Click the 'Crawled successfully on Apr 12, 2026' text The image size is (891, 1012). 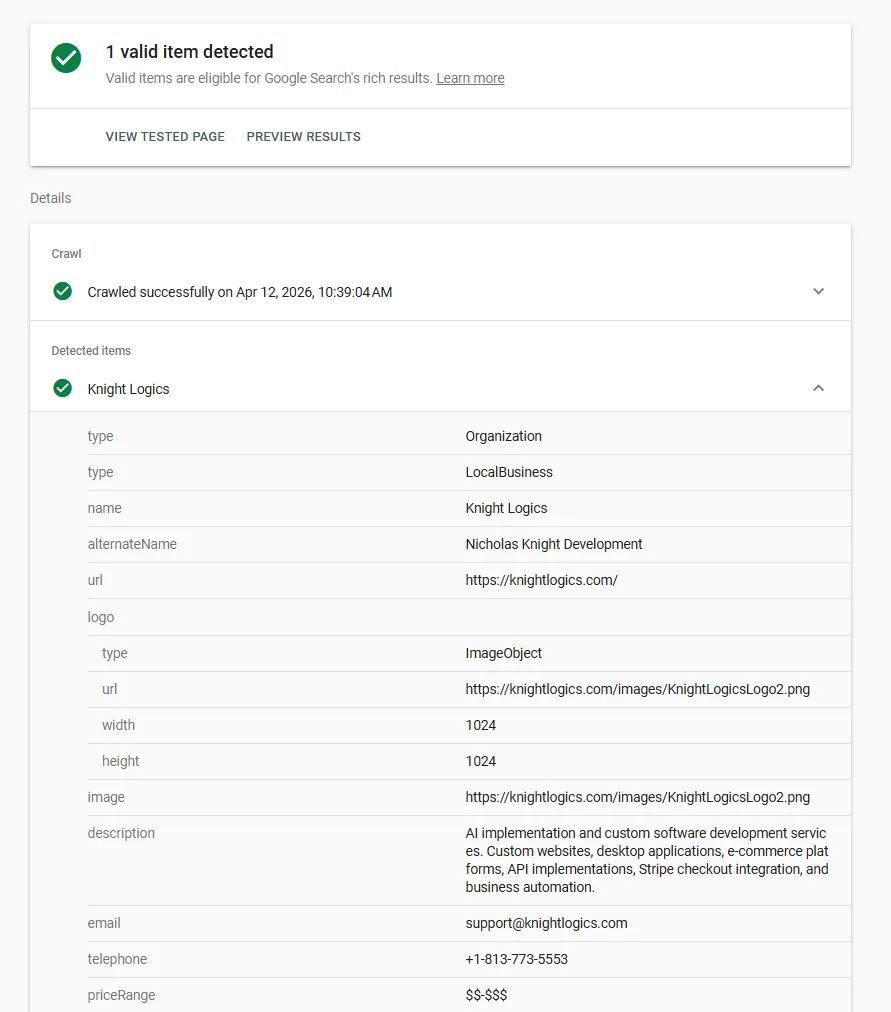[x=239, y=292]
